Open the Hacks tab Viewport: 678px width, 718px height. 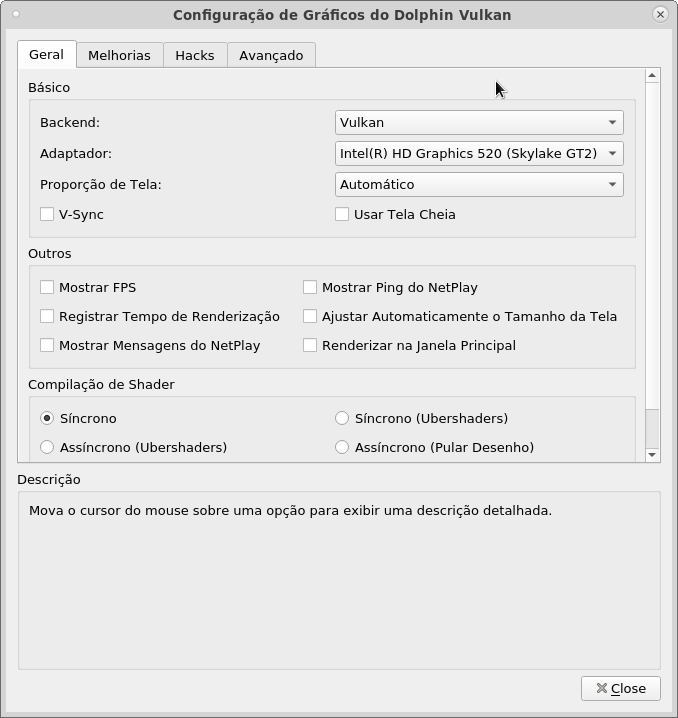point(195,55)
